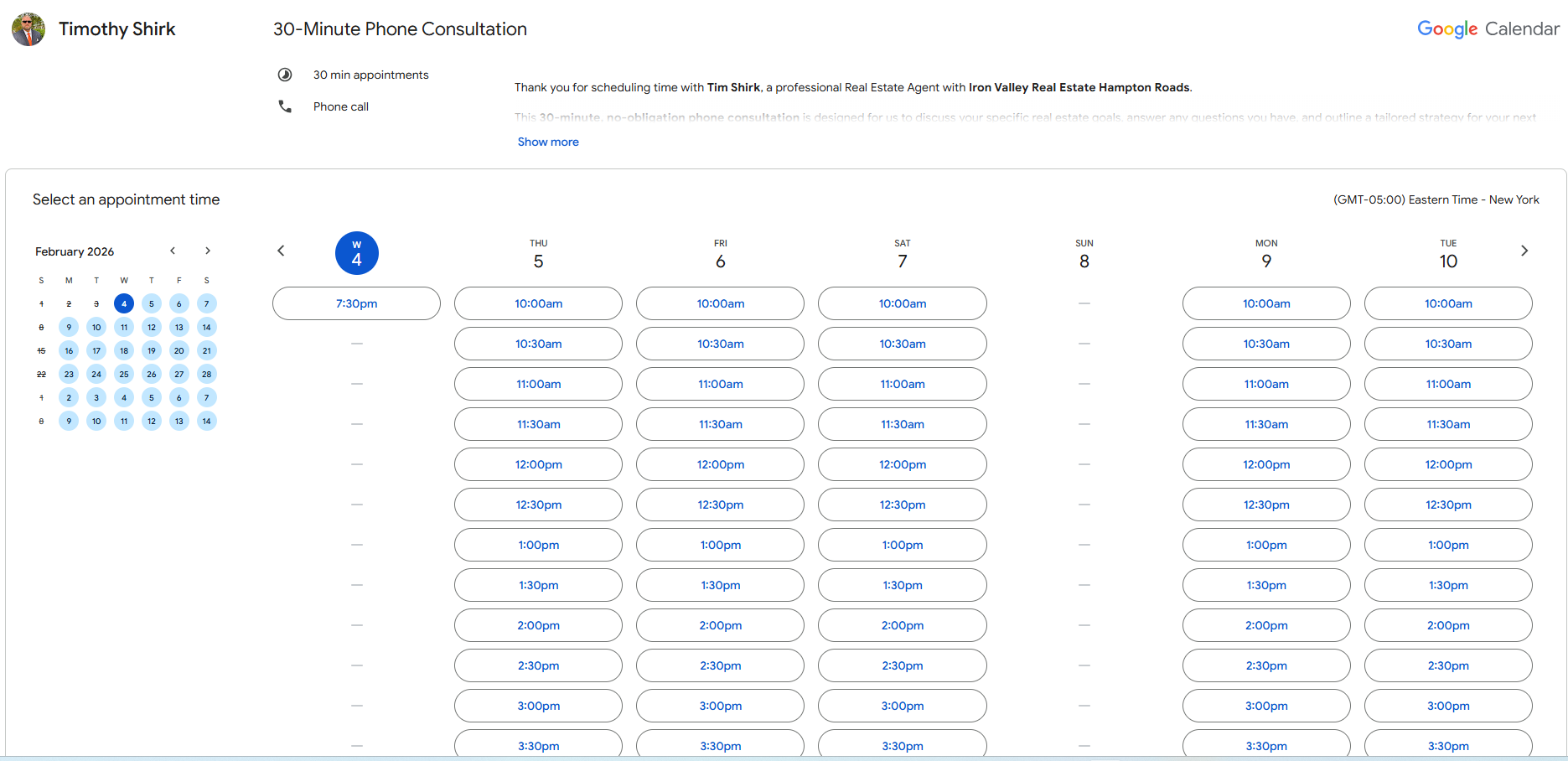Pick date 21 in the mini calendar
1568x761 pixels.
click(x=206, y=350)
